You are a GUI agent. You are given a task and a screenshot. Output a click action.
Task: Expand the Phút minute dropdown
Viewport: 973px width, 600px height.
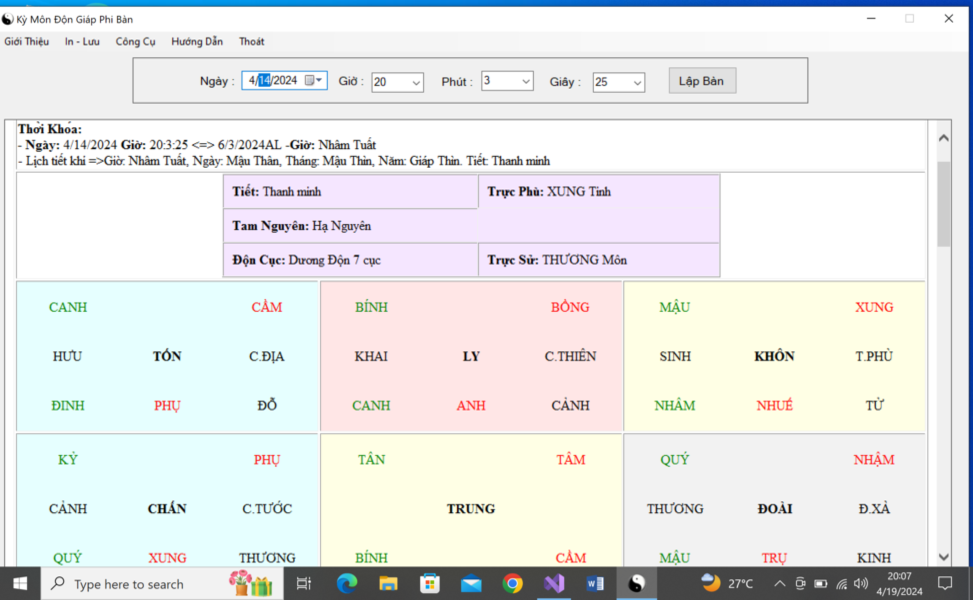click(526, 81)
